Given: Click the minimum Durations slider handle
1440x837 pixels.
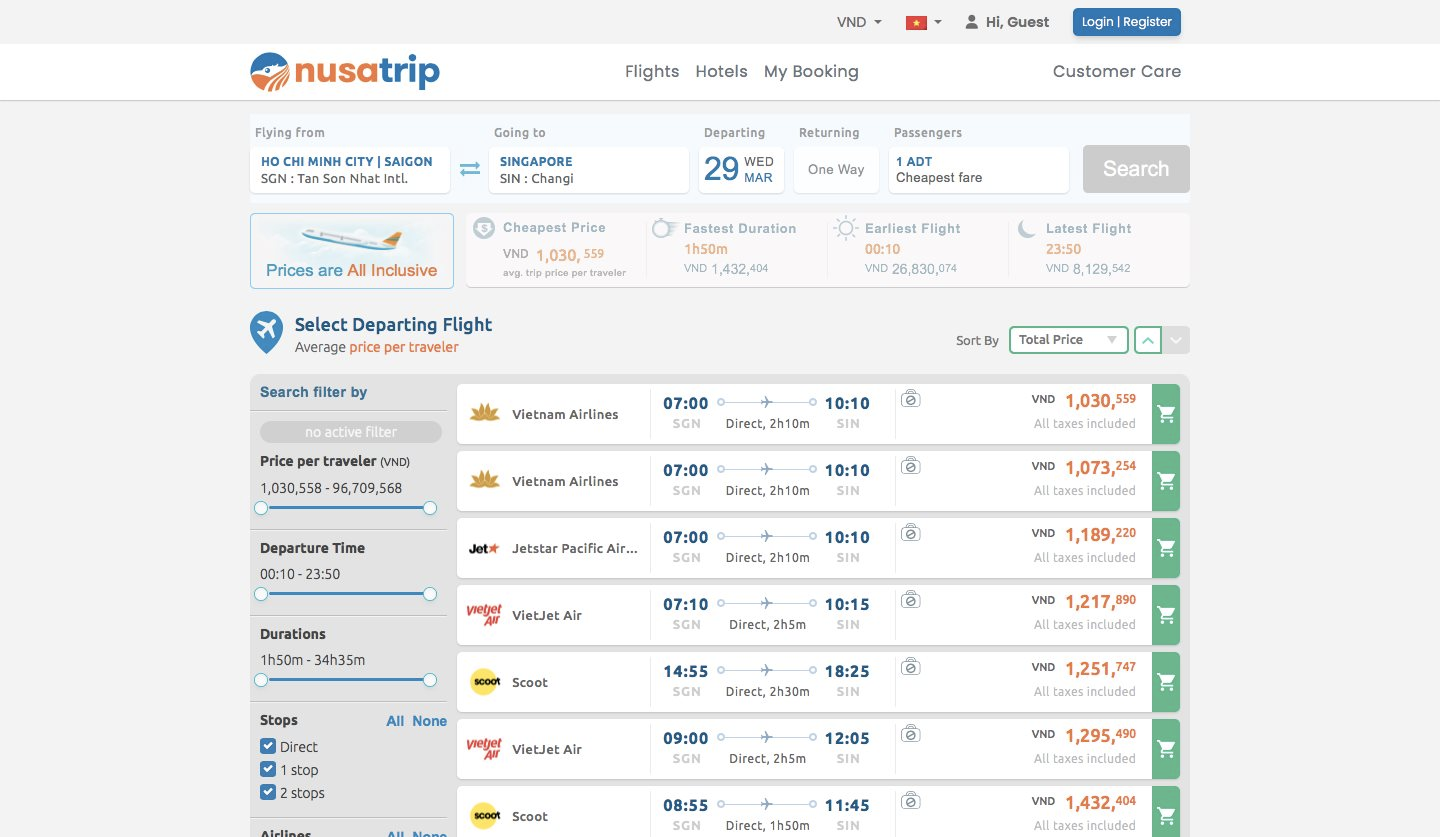Looking at the screenshot, I should pyautogui.click(x=261, y=680).
